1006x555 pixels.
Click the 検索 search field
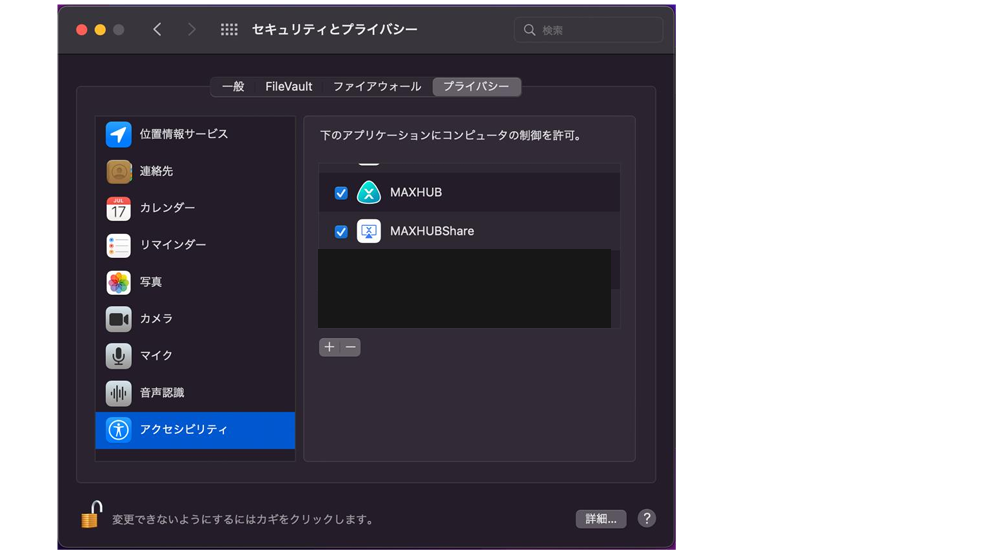pos(588,30)
